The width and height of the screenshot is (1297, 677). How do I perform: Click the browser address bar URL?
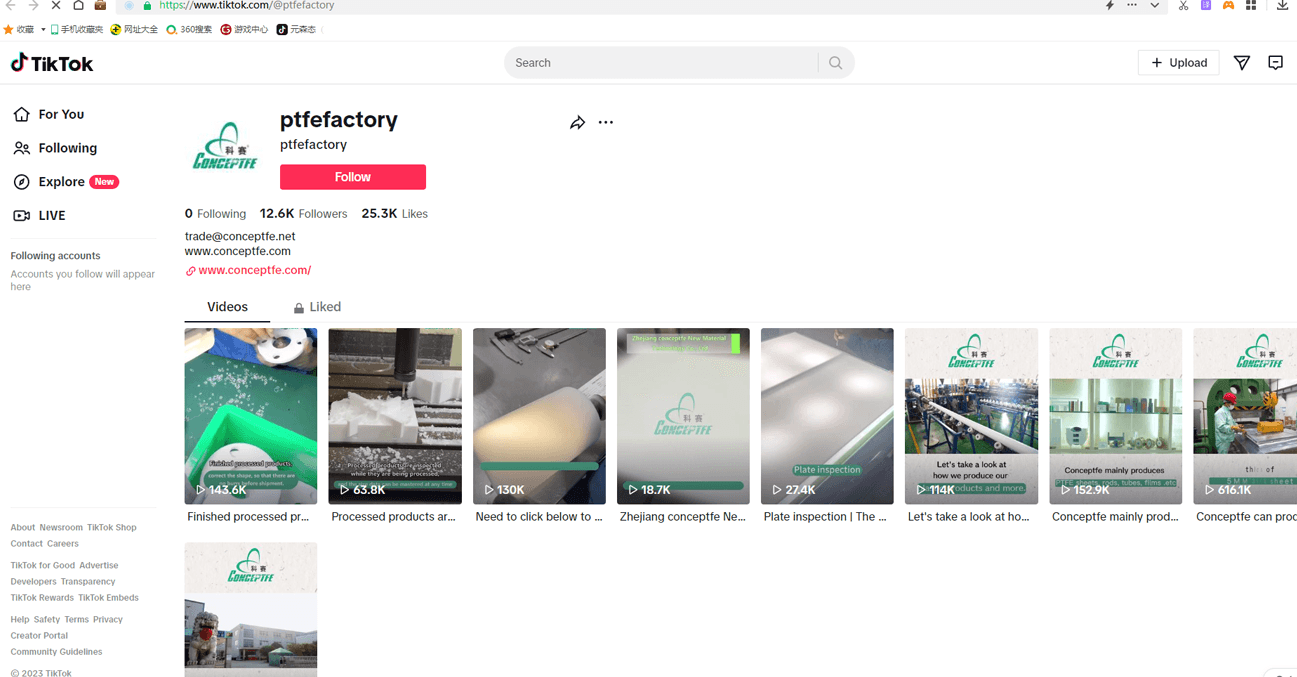(247, 5)
